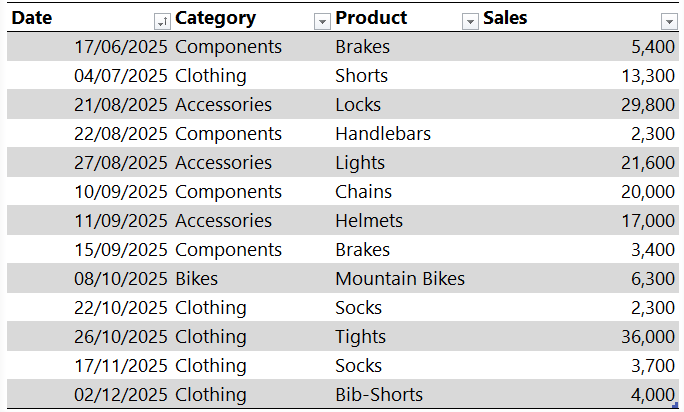684x412 pixels.
Task: Select the 02/12/2025 date cell
Action: [122, 395]
